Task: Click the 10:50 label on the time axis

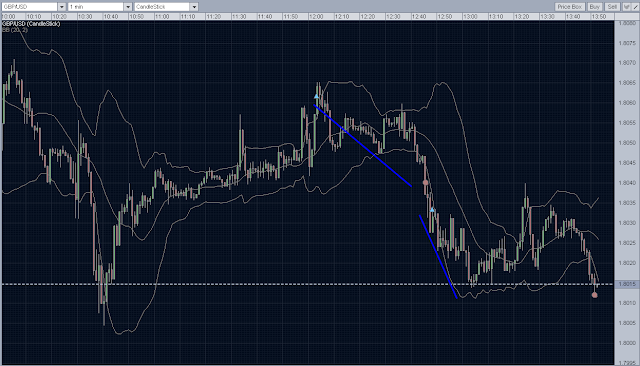Action: coord(136,17)
